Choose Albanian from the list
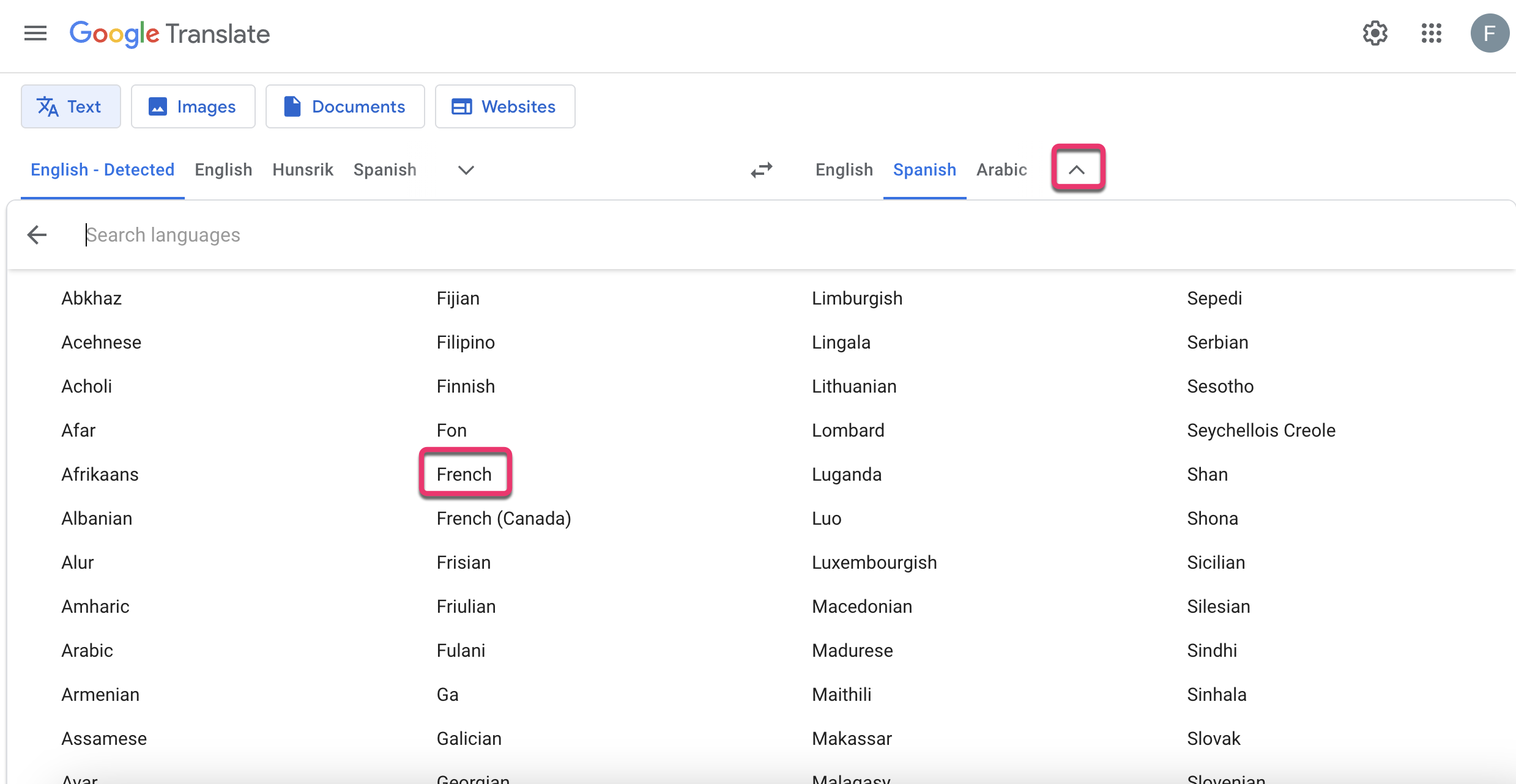1516x784 pixels. 97,519
